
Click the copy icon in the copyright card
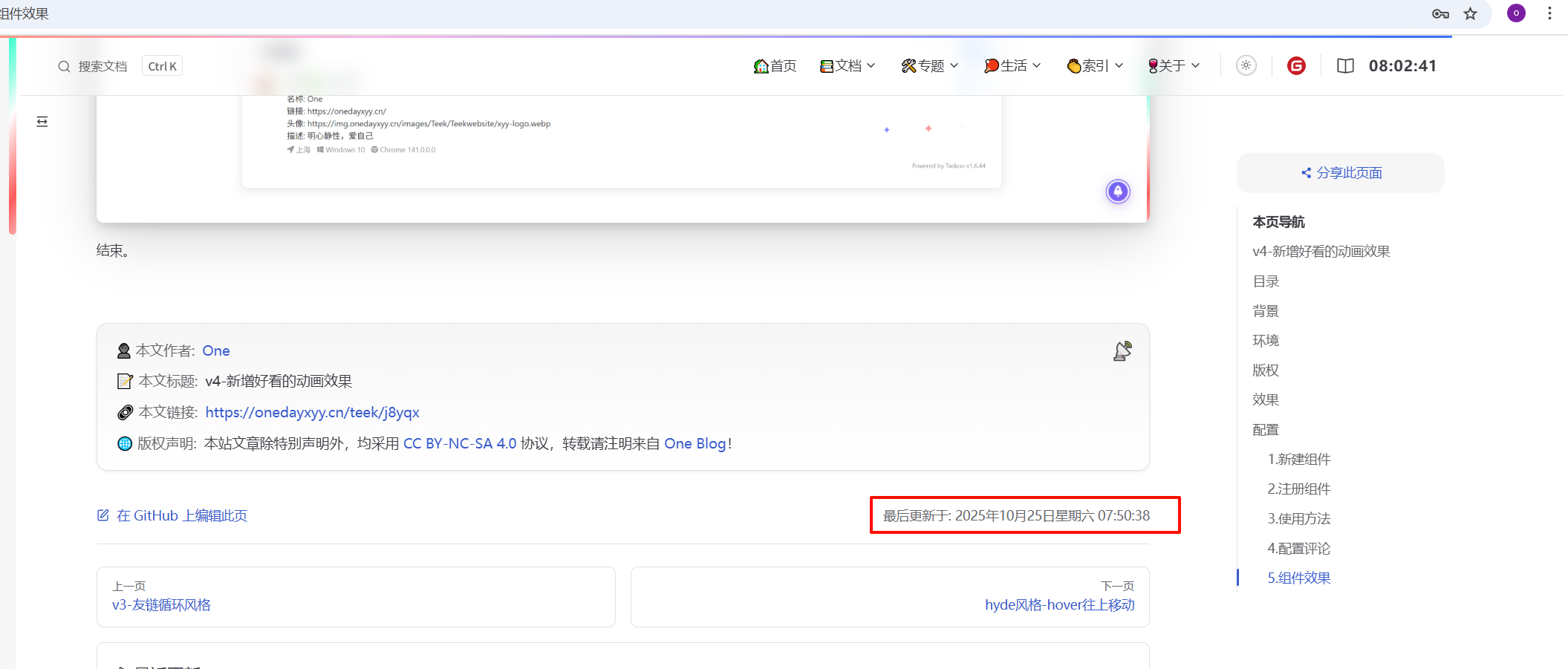tap(1122, 351)
